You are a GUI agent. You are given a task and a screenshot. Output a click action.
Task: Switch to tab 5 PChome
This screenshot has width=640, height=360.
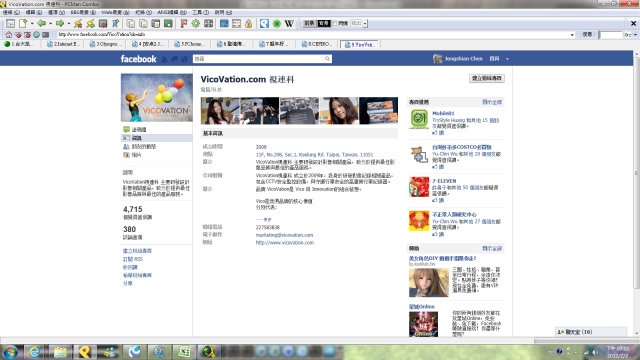tap(191, 44)
